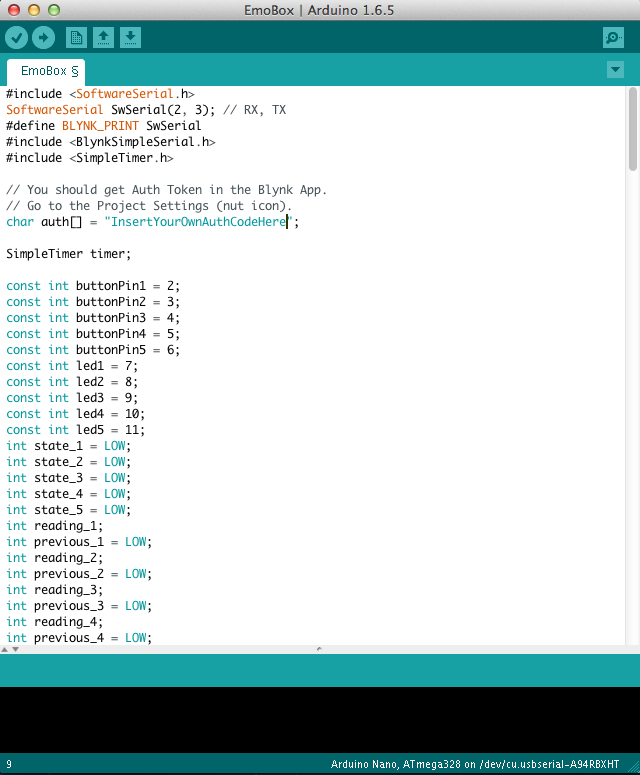The height and width of the screenshot is (775, 640).
Task: Click the "#include <SimpleTimer.h>" line
Action: (90, 158)
